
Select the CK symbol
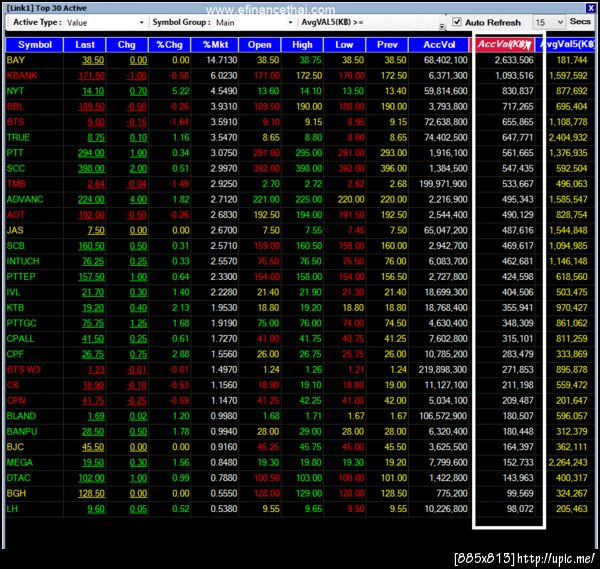[13, 385]
